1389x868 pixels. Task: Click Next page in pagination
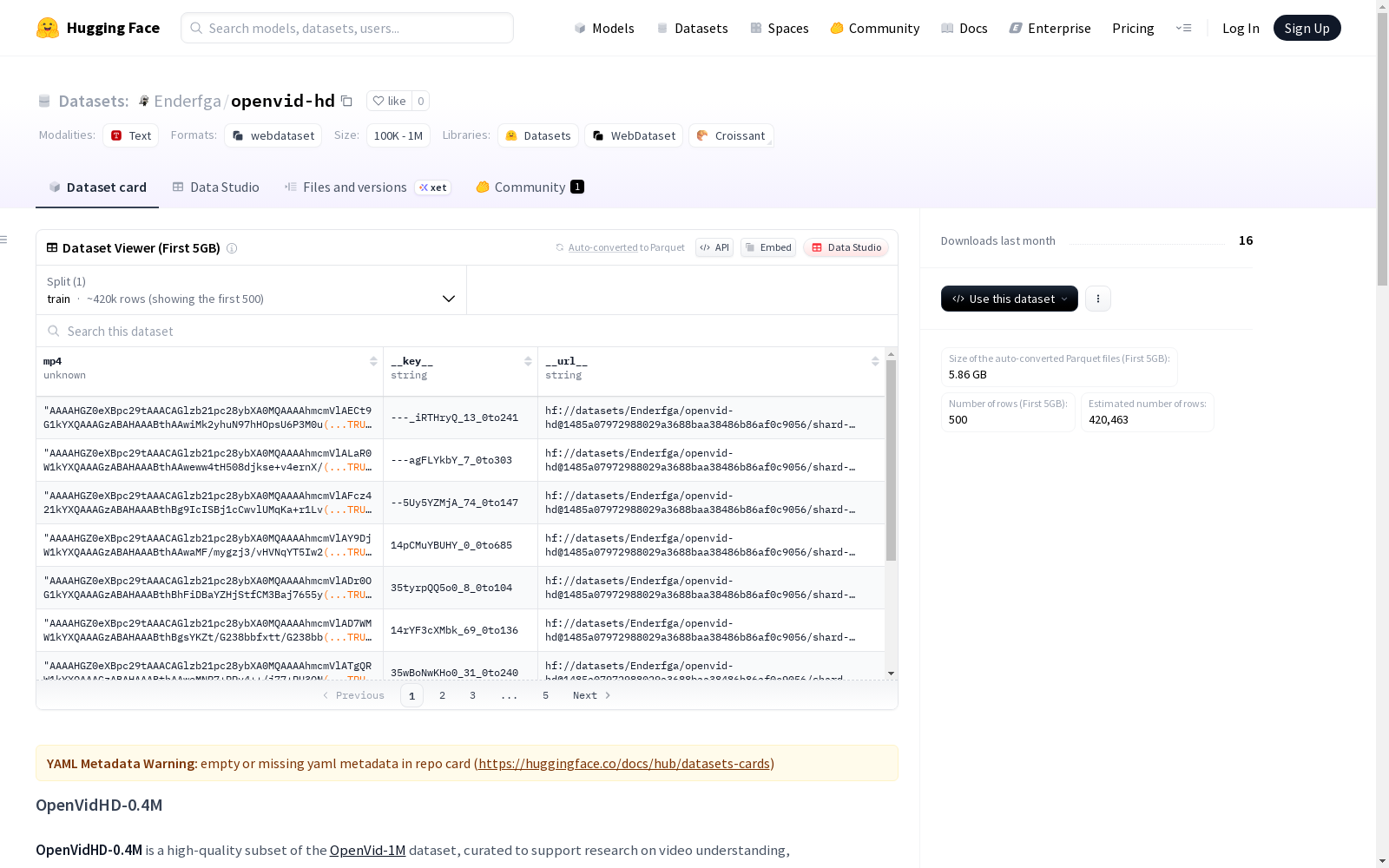click(591, 695)
